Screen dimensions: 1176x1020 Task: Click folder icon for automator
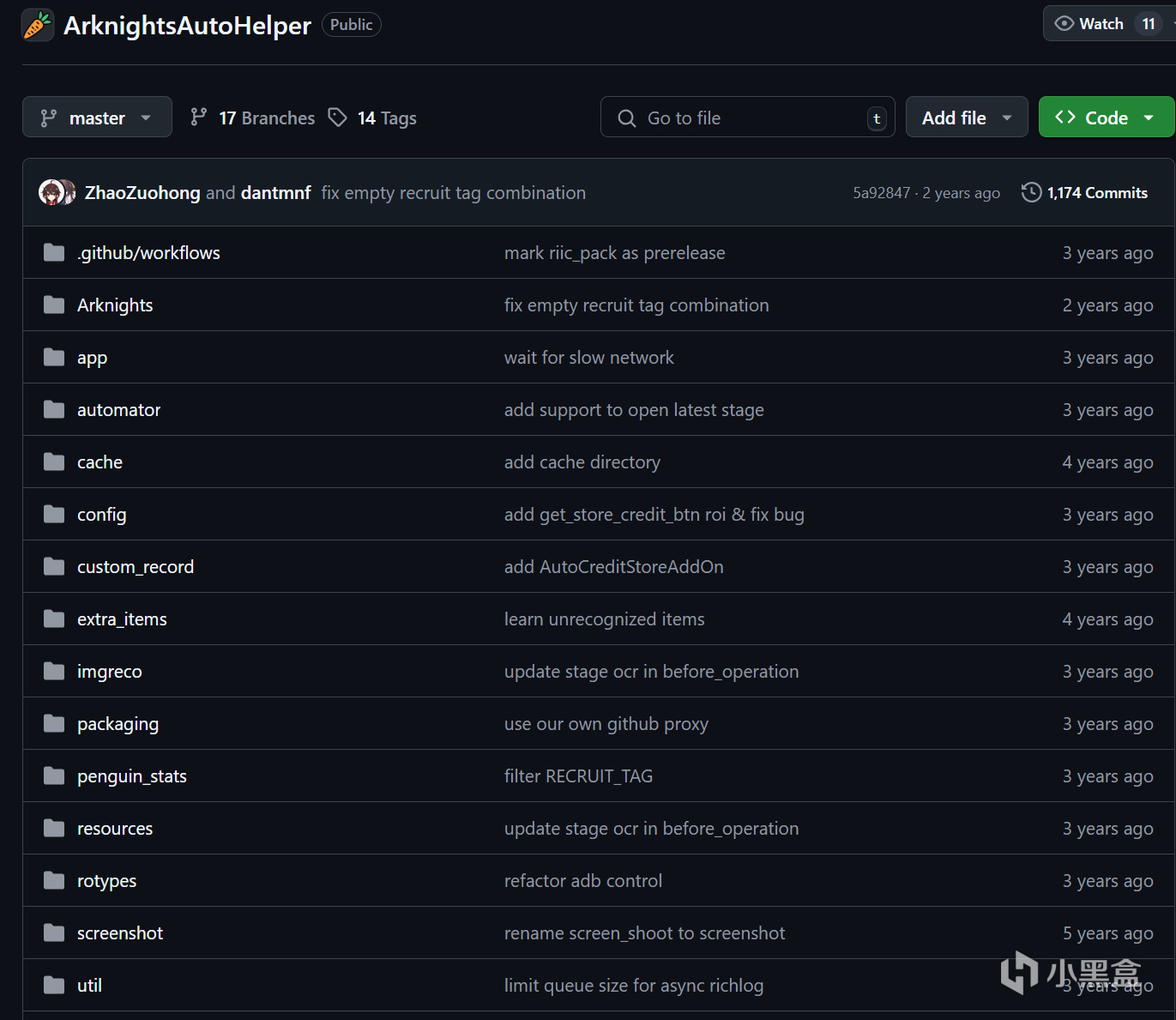[54, 409]
